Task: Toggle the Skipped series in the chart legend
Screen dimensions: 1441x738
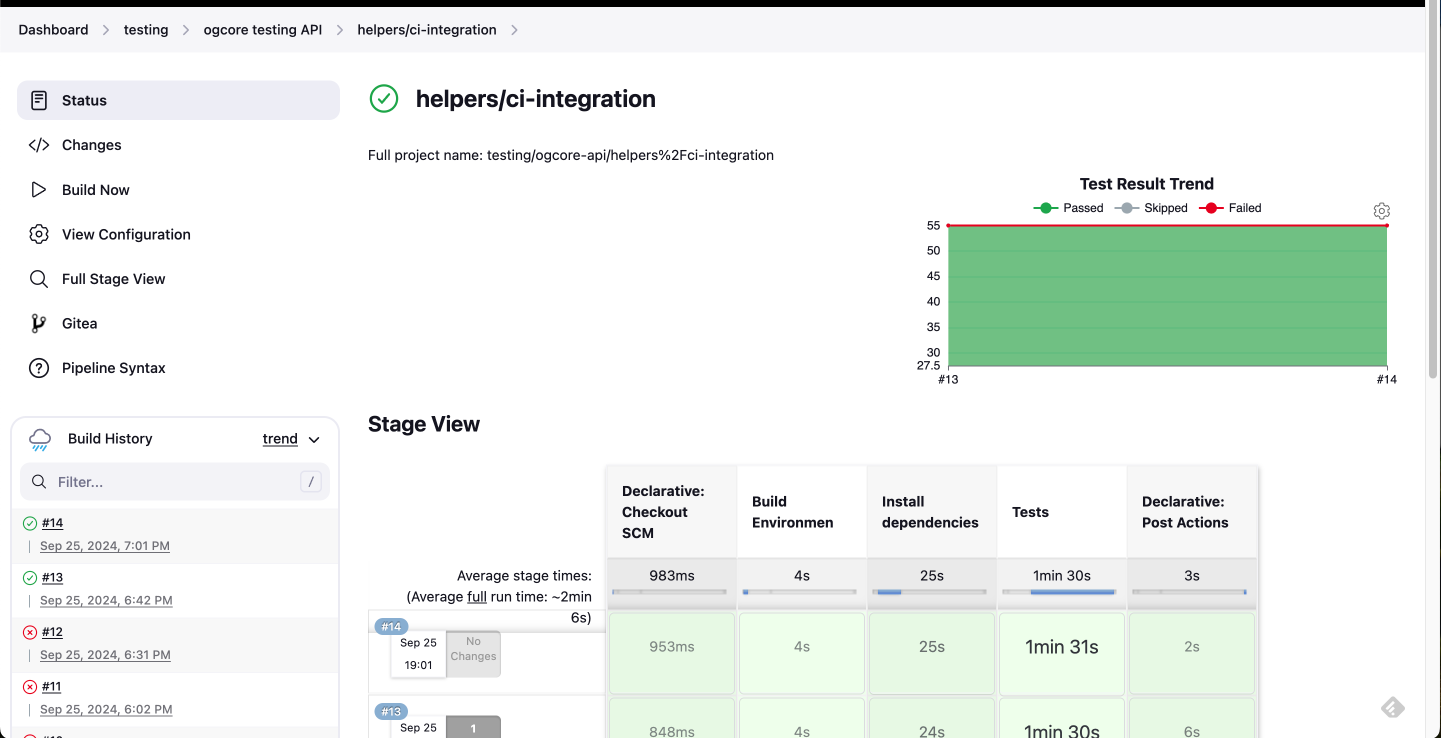Action: pos(1150,208)
